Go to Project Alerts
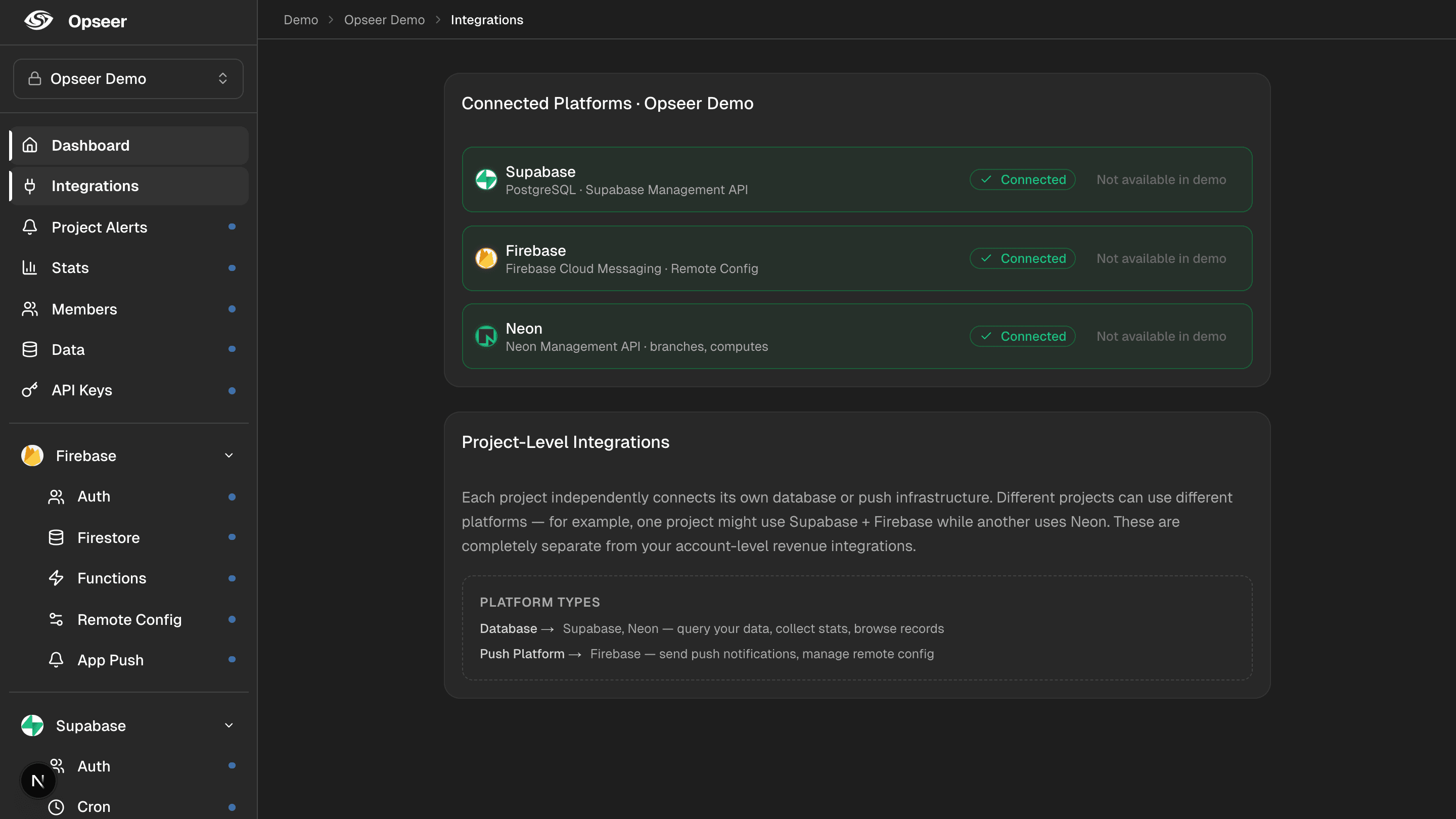Image resolution: width=1456 pixels, height=819 pixels. click(x=129, y=227)
